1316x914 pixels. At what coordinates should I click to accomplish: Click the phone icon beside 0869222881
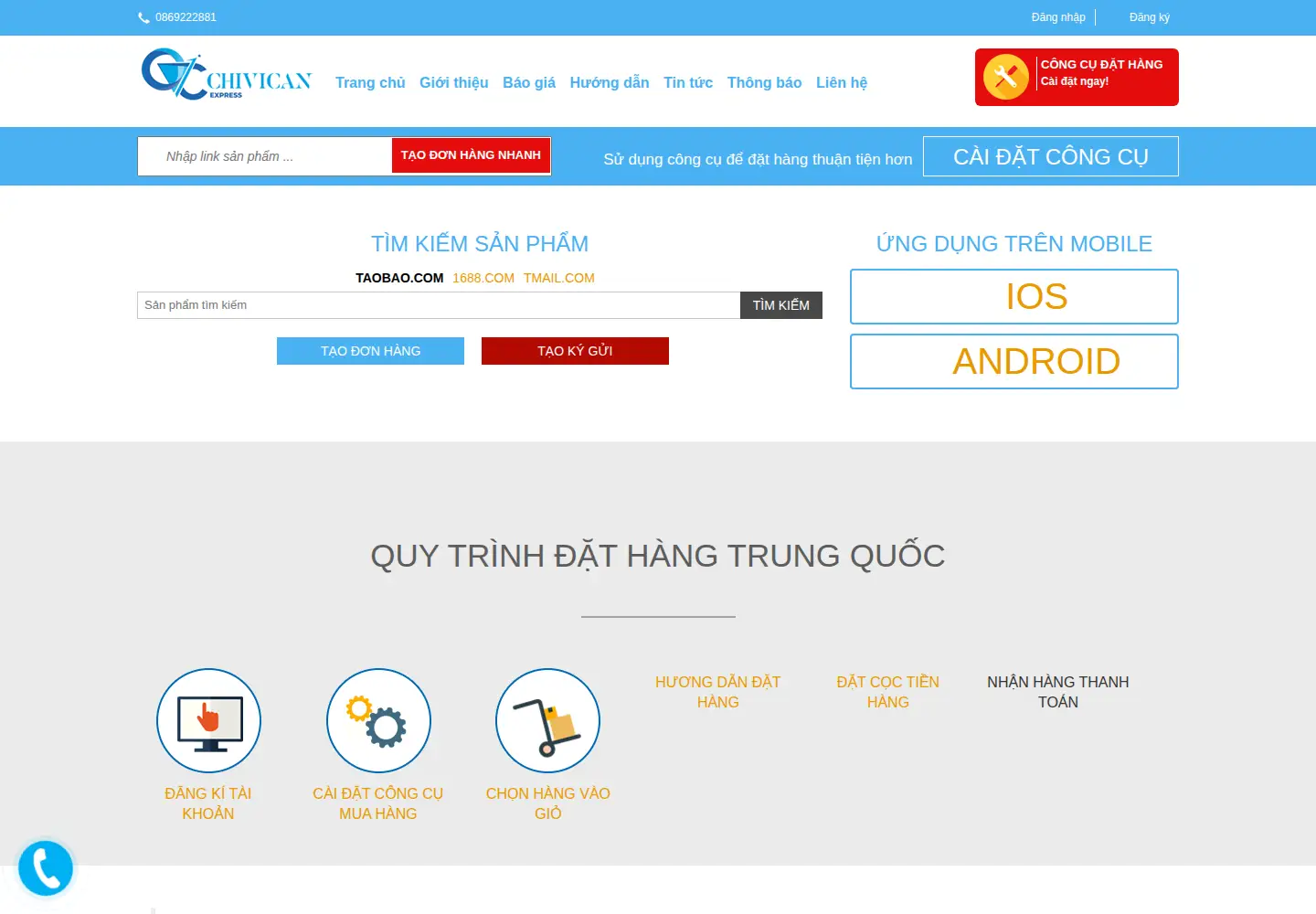tap(143, 17)
